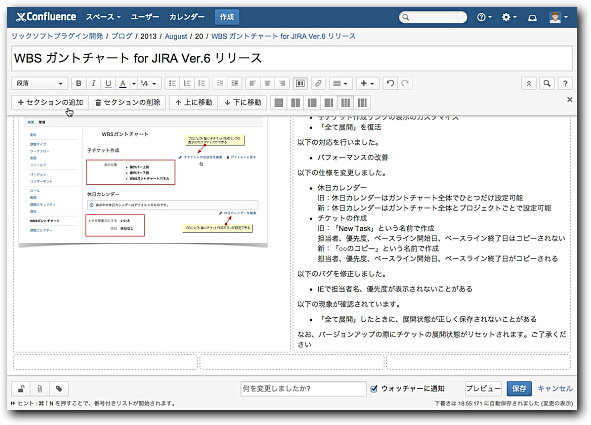The width and height of the screenshot is (591, 425).
Task: Open the August breadcrumb link
Action: 176,36
